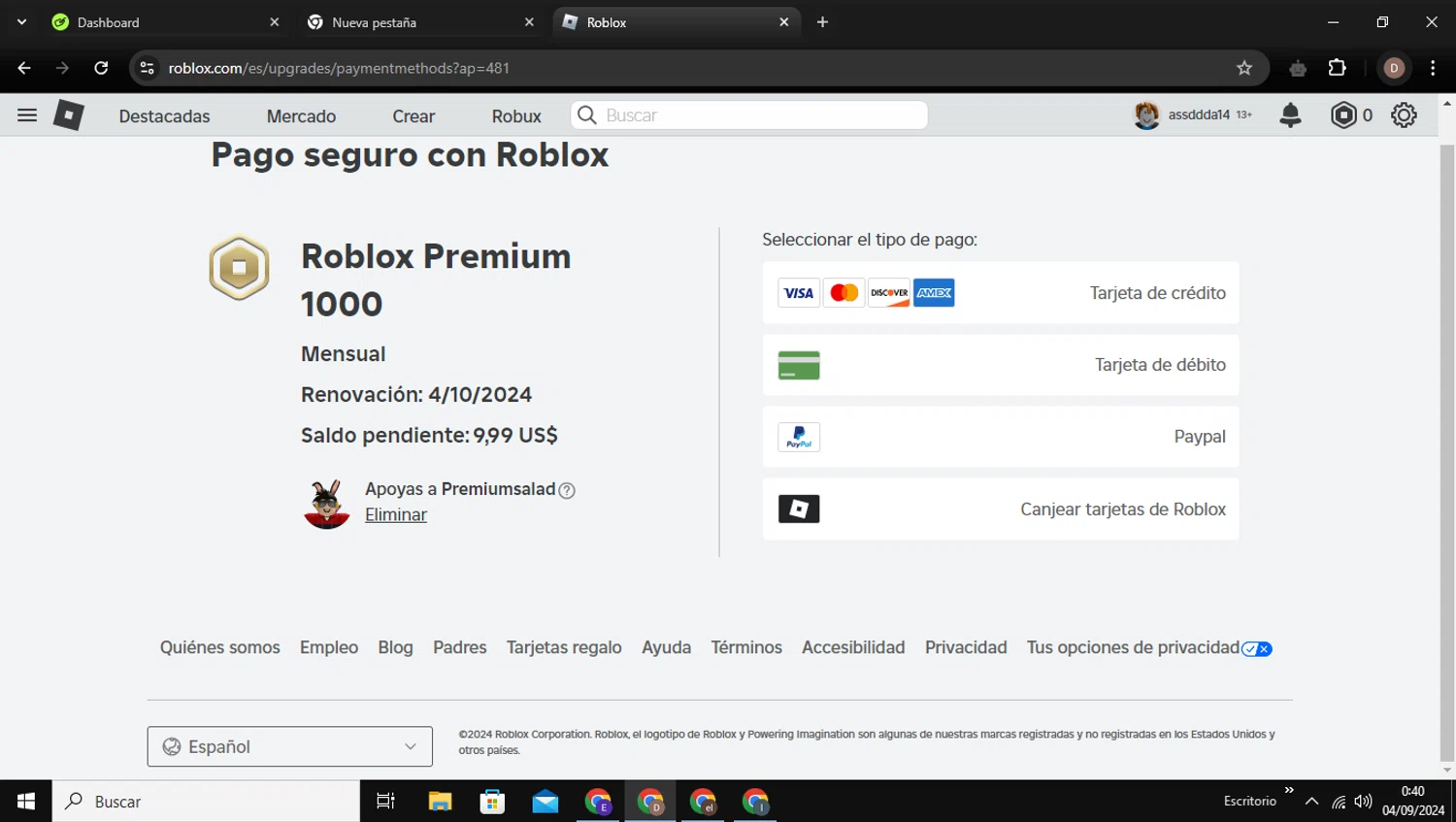Screen dimensions: 1456x822
Task: Open the Chrome three-dot menu
Action: pyautogui.click(x=1433, y=68)
